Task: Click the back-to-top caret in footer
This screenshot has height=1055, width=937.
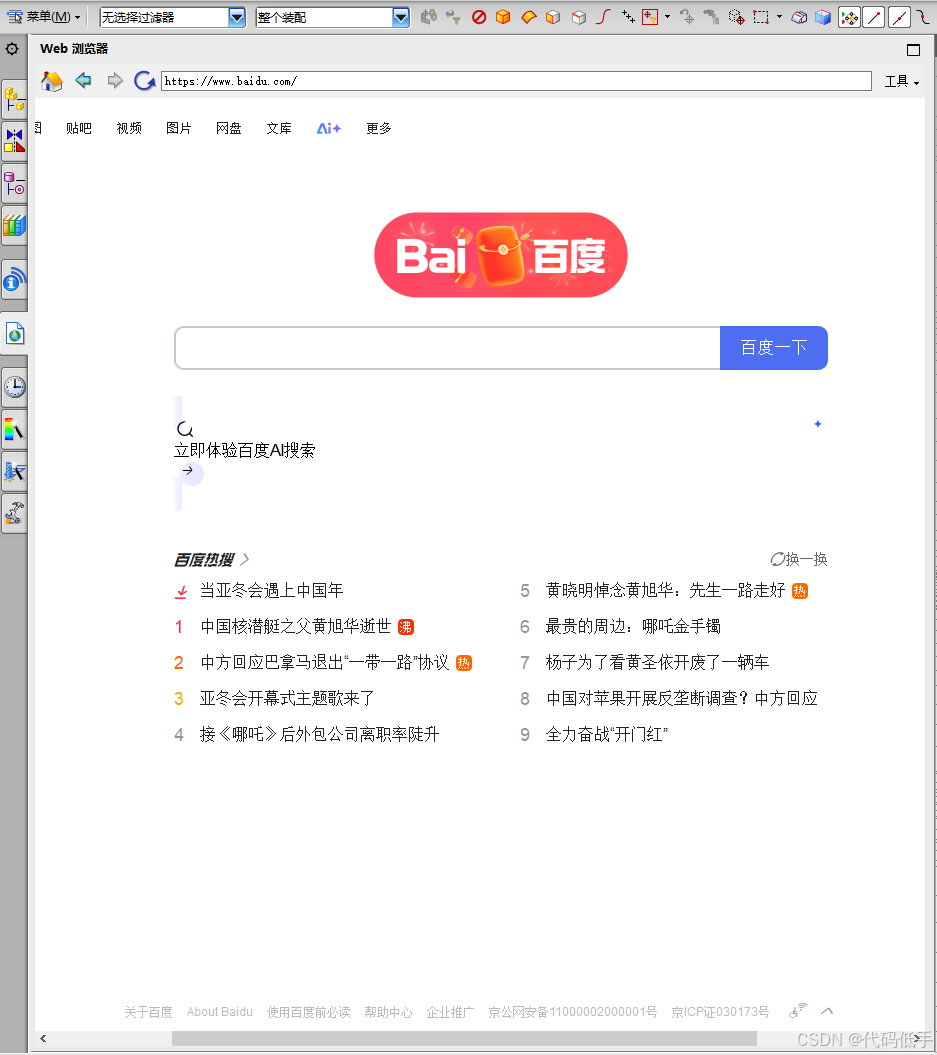Action: 827,1011
